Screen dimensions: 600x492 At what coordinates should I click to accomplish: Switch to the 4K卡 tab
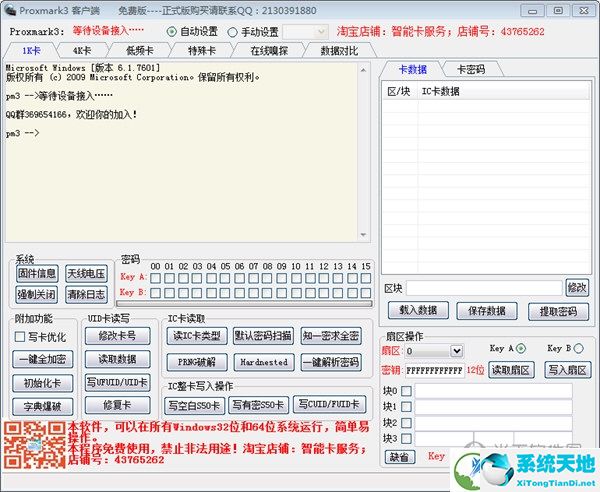[x=82, y=51]
